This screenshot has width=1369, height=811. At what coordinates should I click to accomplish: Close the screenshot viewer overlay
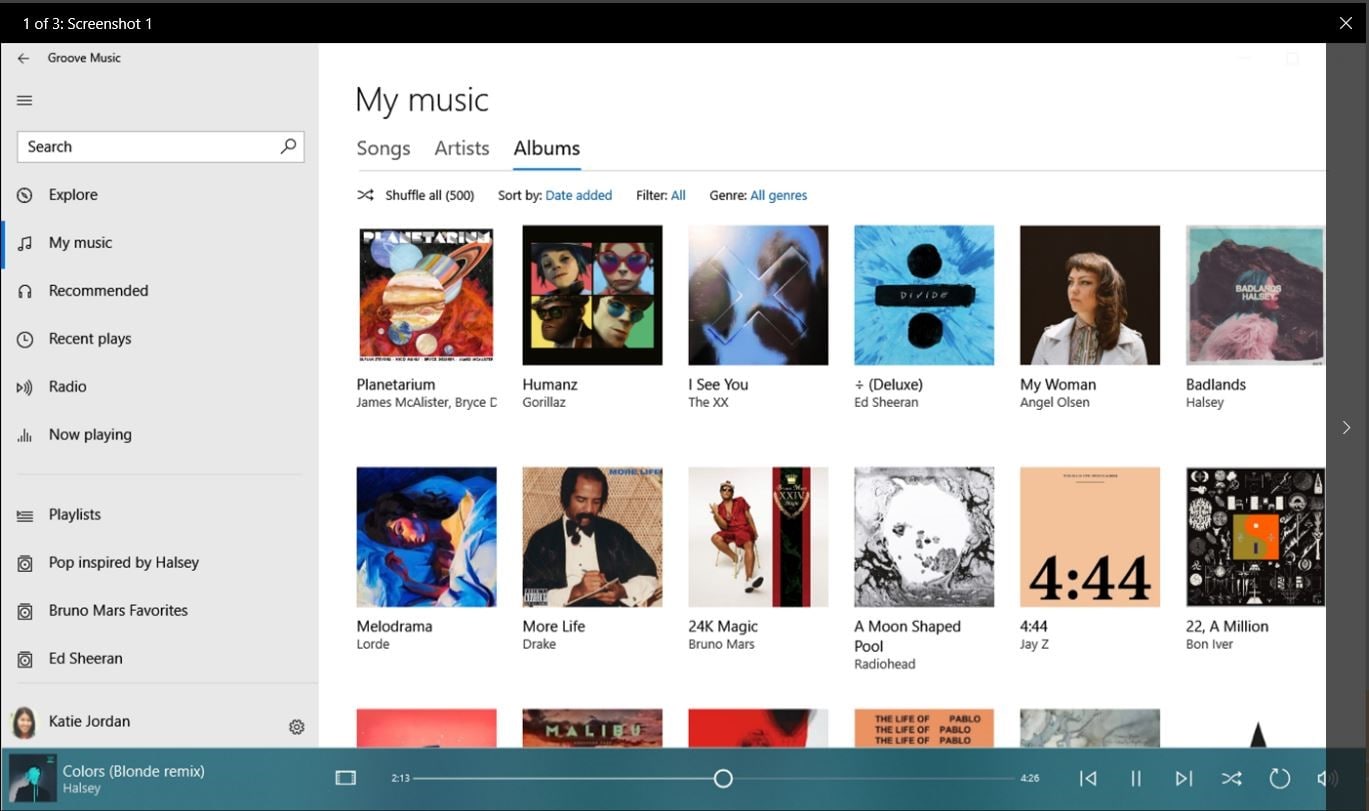click(x=1346, y=23)
